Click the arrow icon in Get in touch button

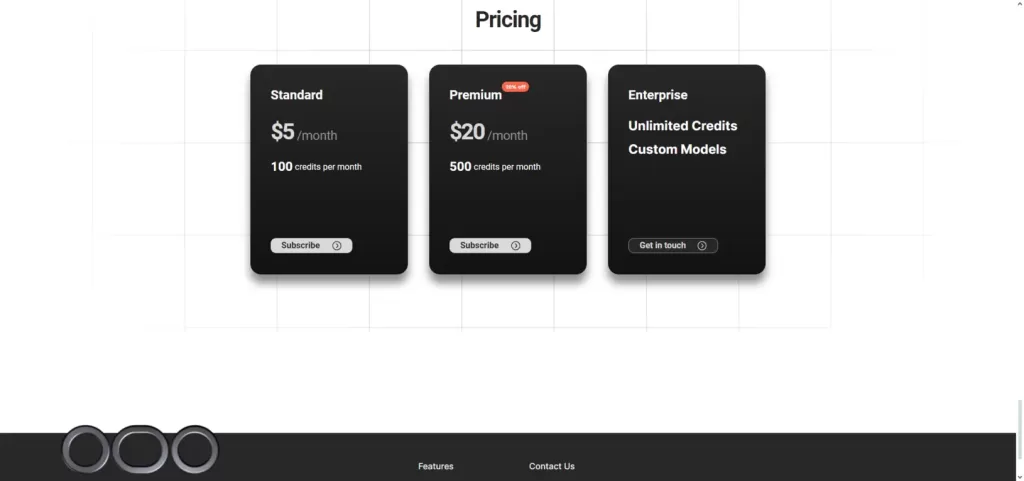(x=702, y=245)
